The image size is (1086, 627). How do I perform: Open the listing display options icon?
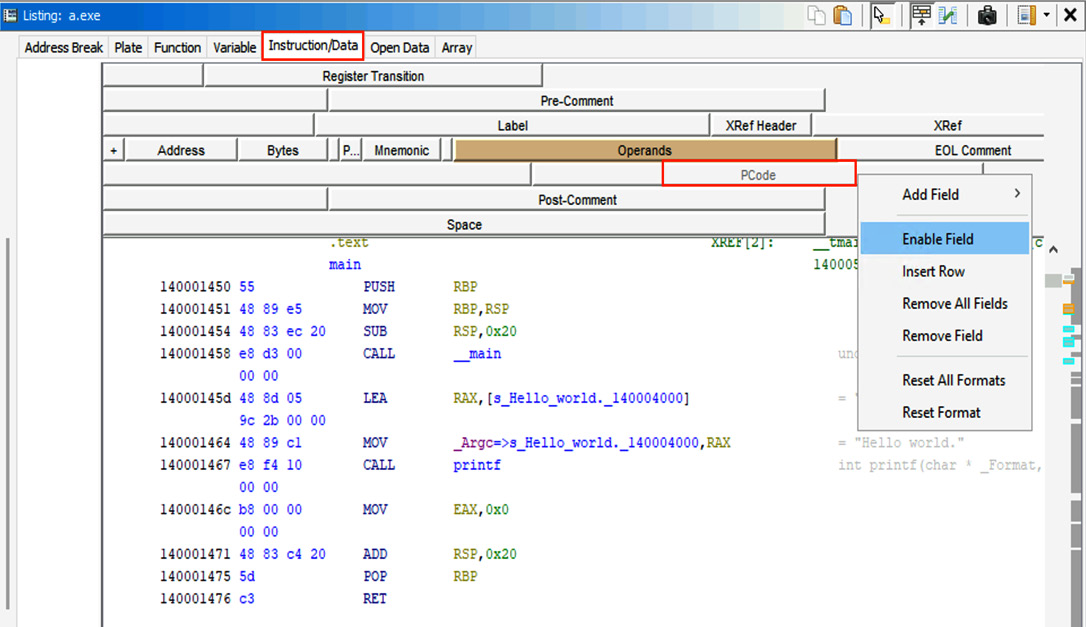(1026, 15)
